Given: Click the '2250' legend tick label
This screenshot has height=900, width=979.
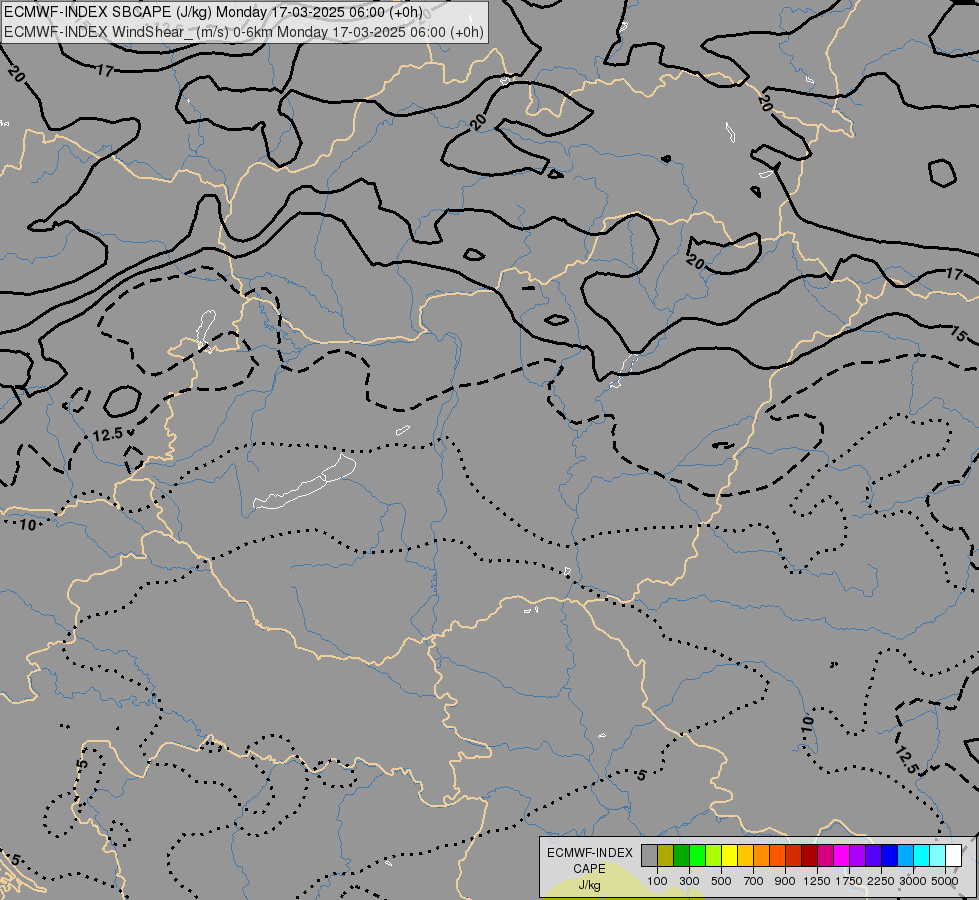Looking at the screenshot, I should click(881, 881).
